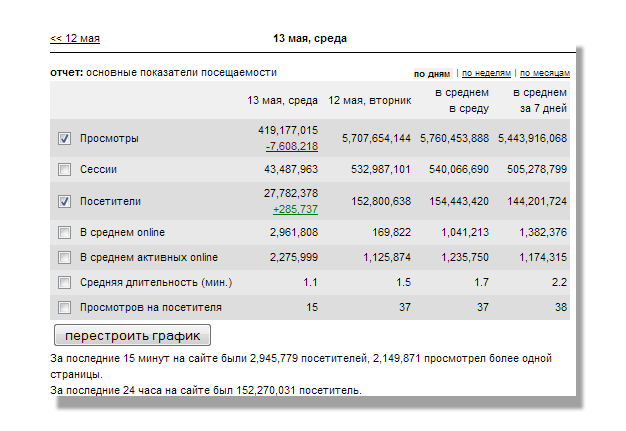The width and height of the screenshot is (626, 431).
Task: Check В среднем активных online box
Action: pos(64,258)
